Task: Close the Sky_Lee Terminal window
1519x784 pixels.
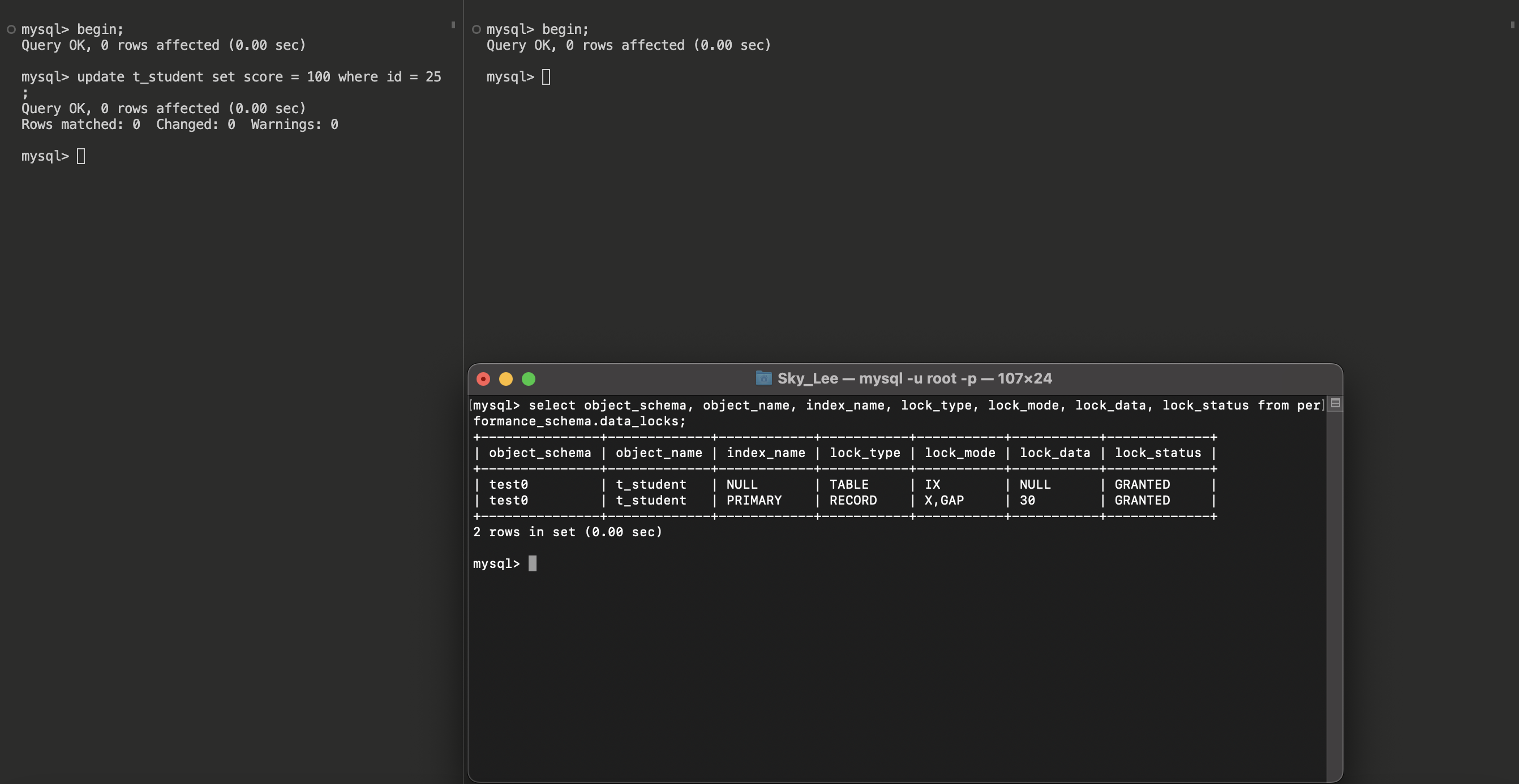Action: click(x=483, y=379)
